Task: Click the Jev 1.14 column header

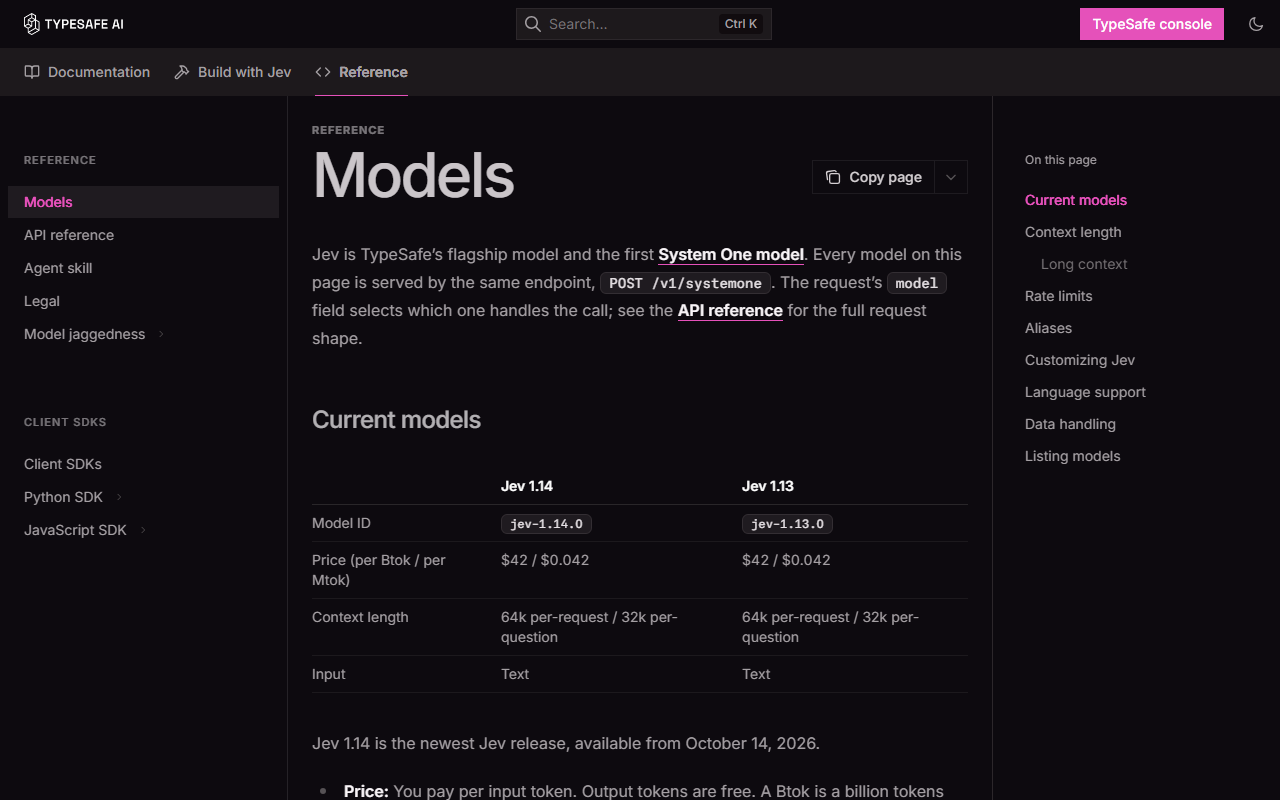Action: pyautogui.click(x=527, y=486)
